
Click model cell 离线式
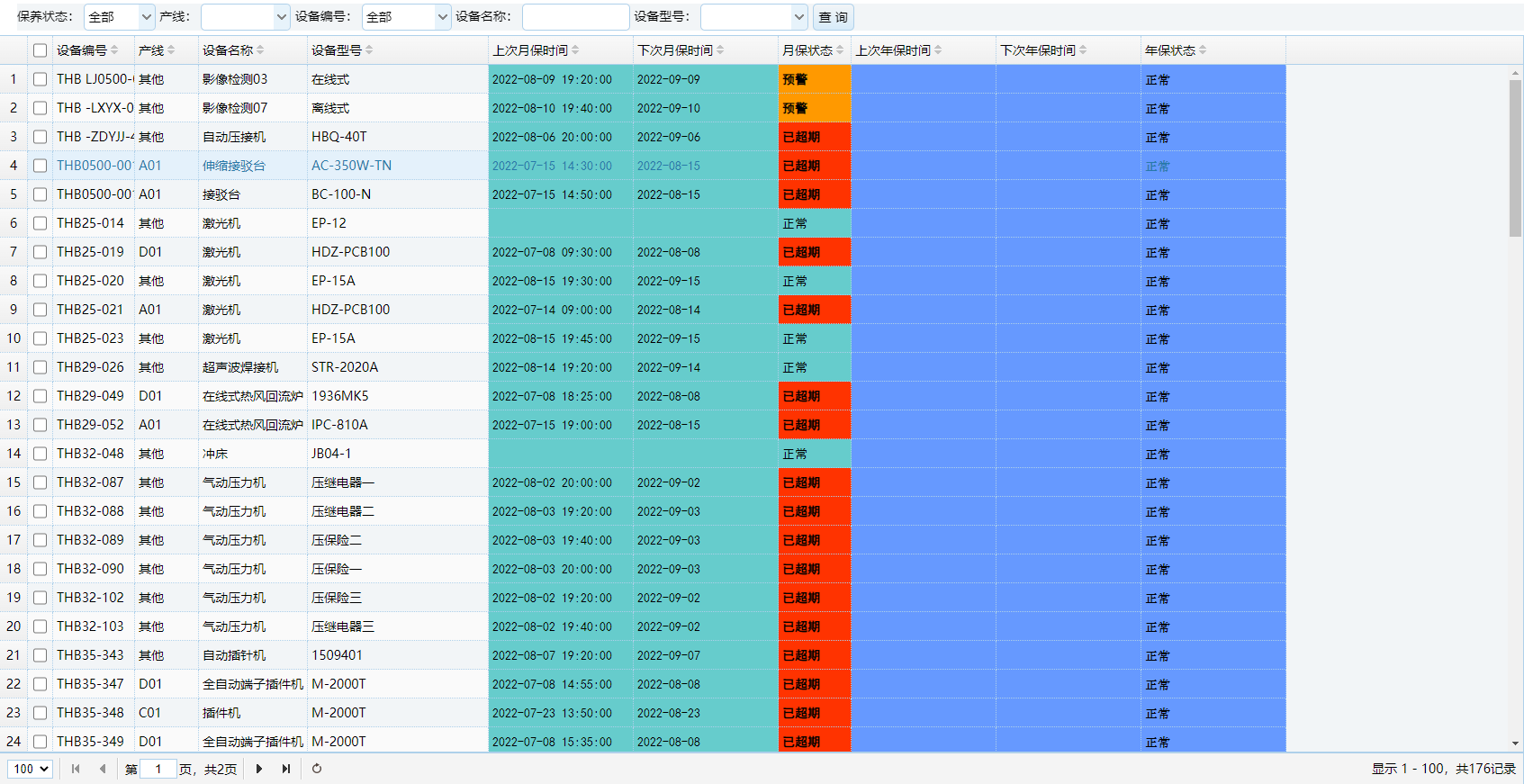pyautogui.click(x=330, y=108)
